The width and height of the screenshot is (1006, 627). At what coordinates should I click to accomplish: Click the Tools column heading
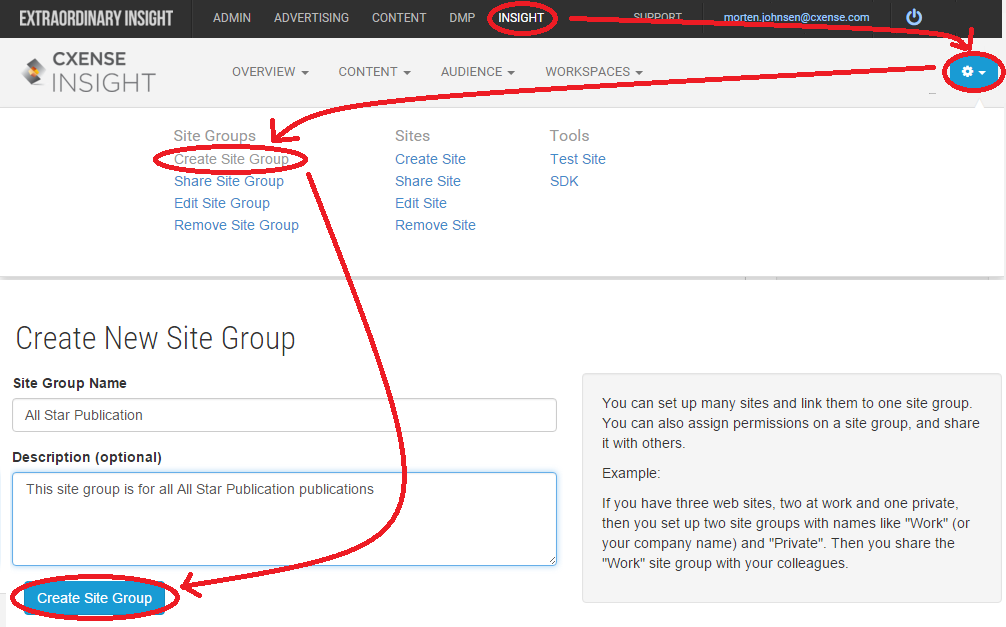coord(569,136)
